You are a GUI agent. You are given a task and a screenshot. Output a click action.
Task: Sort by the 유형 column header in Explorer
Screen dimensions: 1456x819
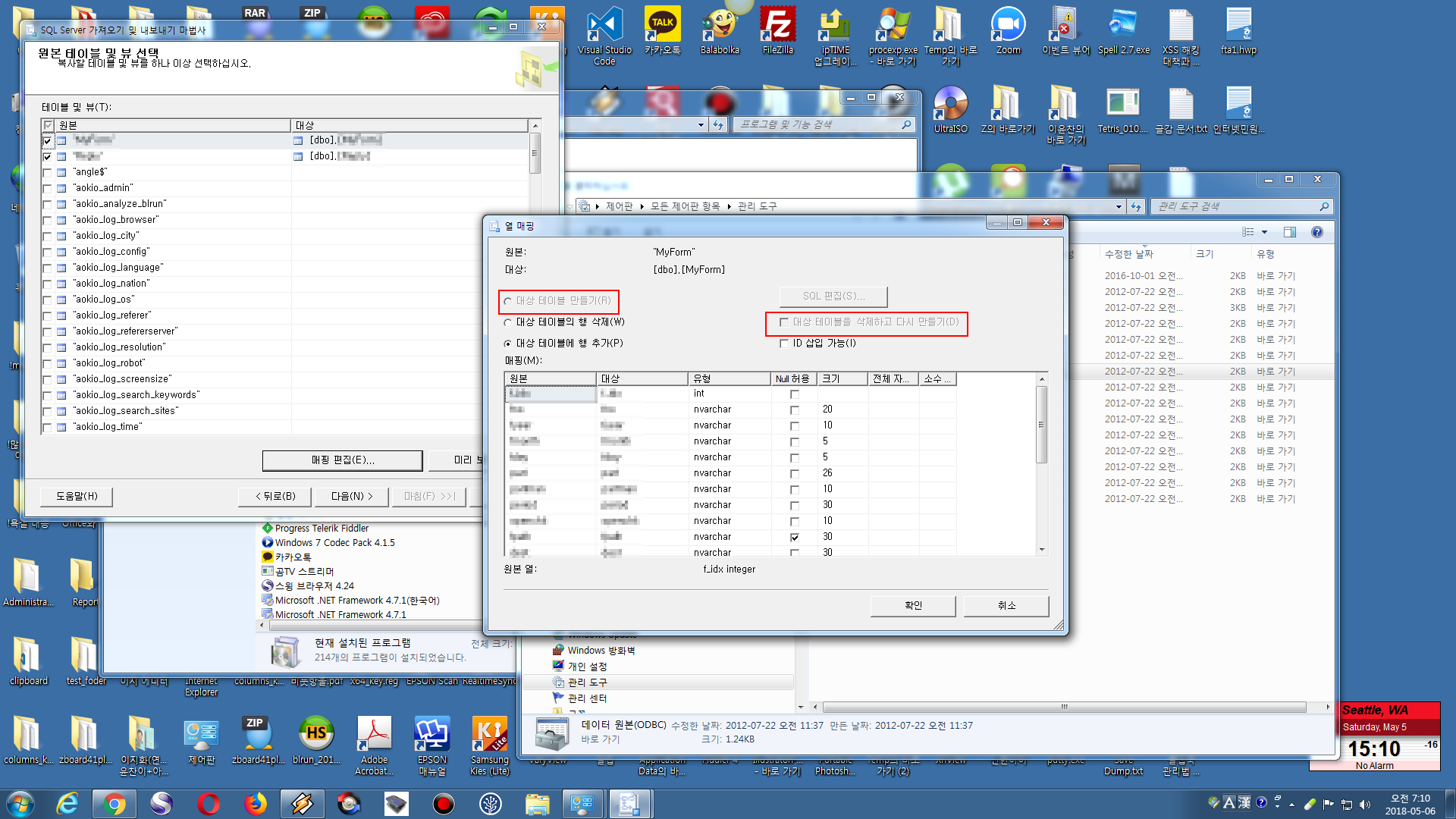pos(1266,254)
